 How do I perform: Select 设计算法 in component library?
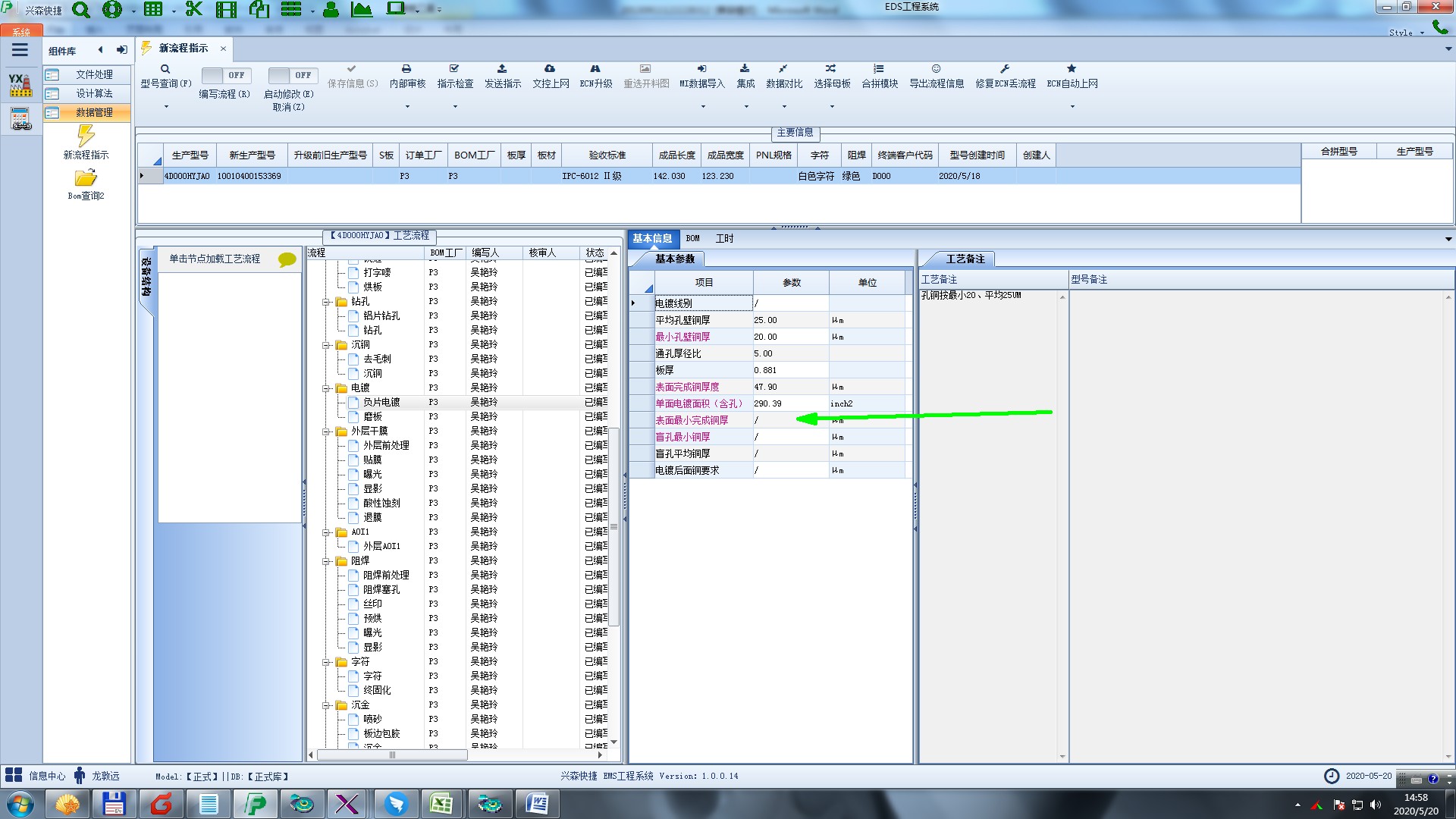[x=87, y=93]
